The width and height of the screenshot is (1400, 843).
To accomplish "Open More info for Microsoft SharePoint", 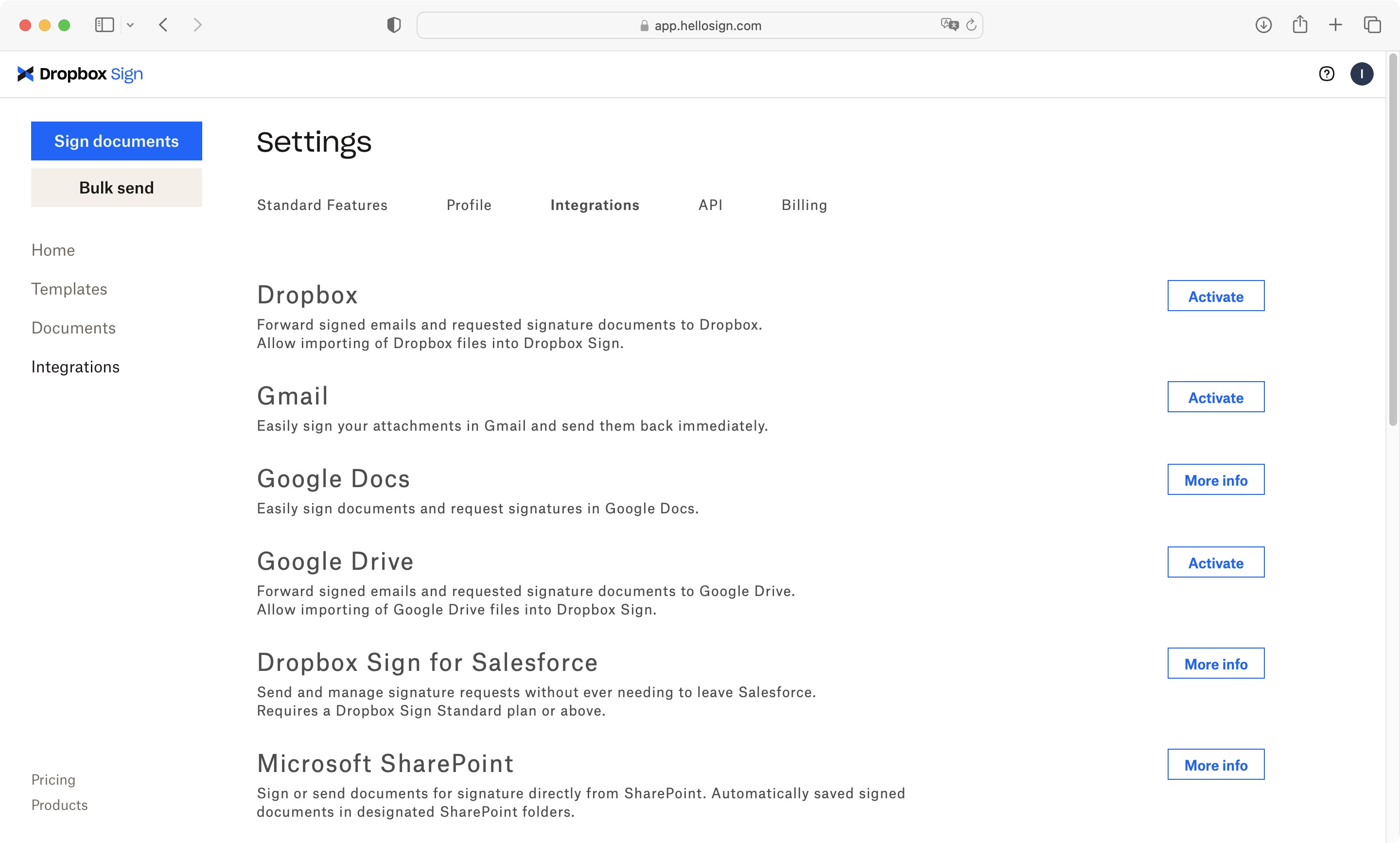I will tap(1215, 765).
